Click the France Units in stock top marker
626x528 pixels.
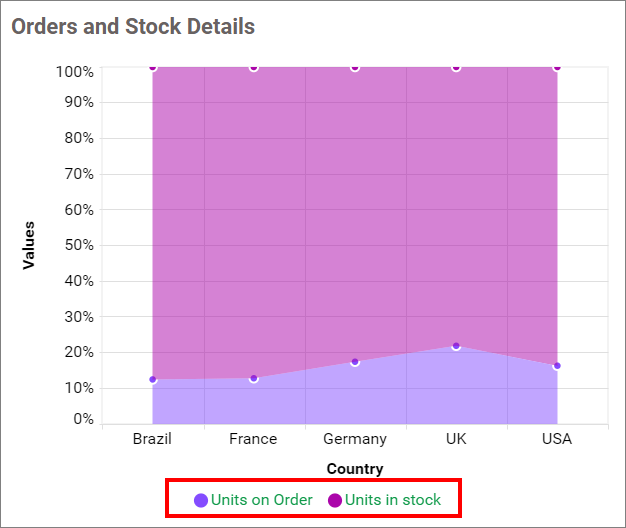(x=254, y=68)
